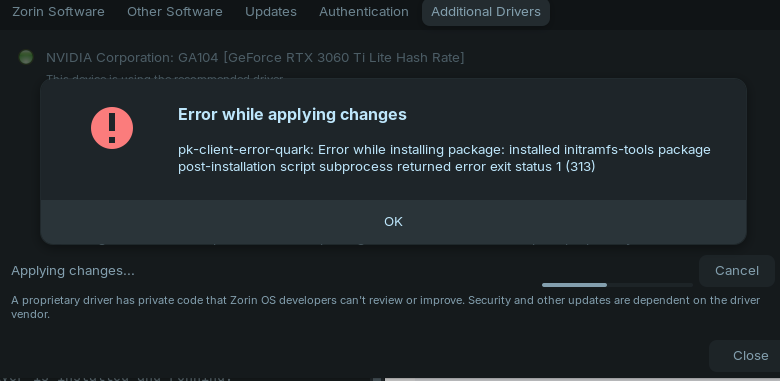
Task: Click "This device is using the recommended driver" text
Action: [165, 78]
